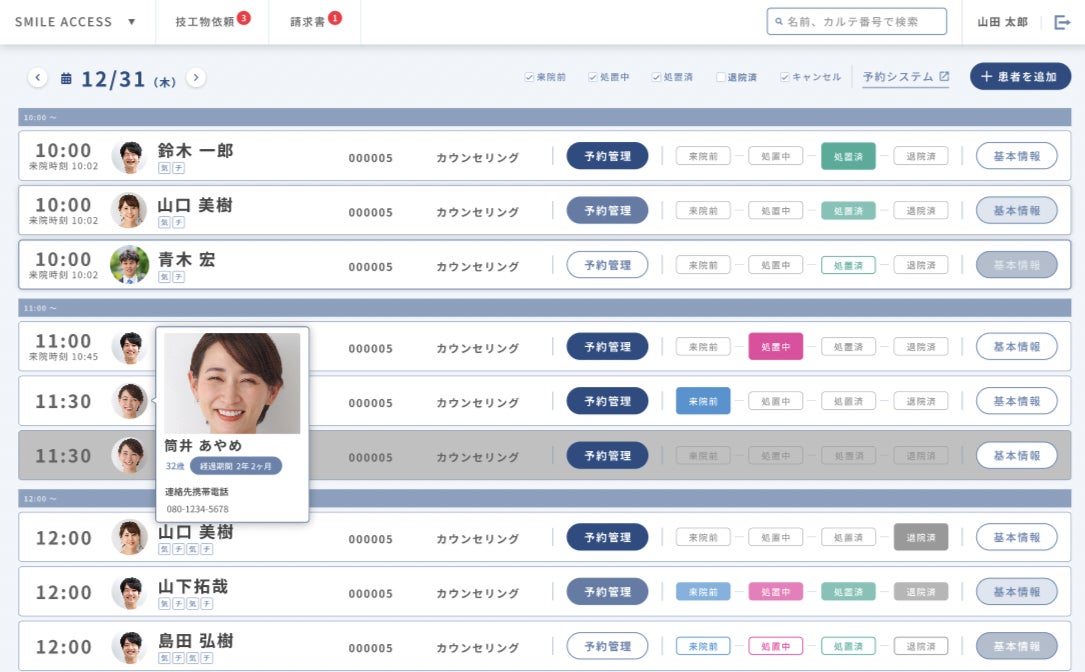The height and width of the screenshot is (672, 1085).
Task: Click the avatar of 青木 宏
Action: tap(130, 264)
